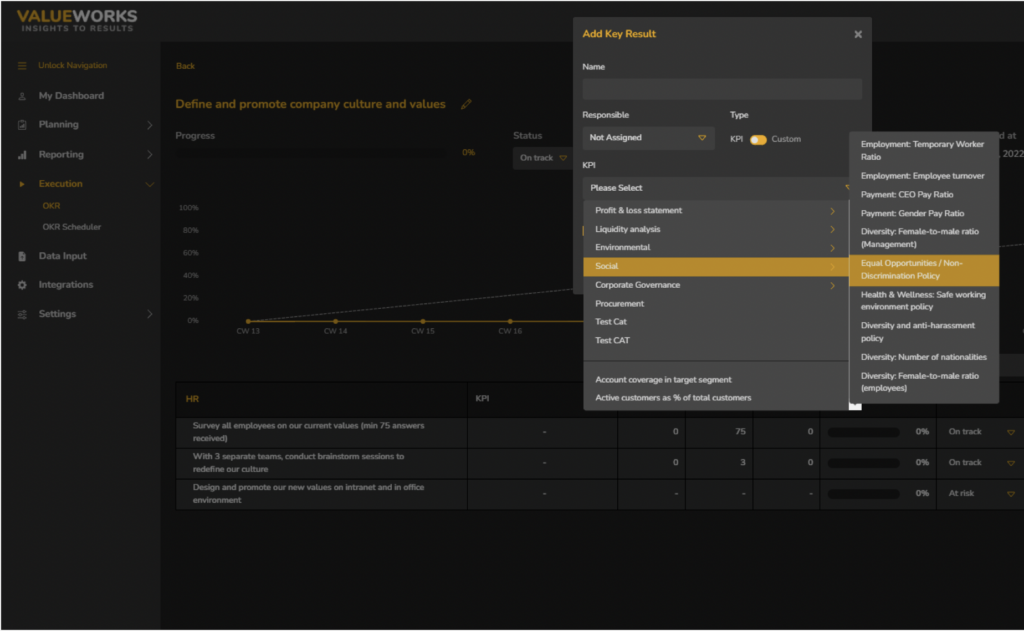
Task: Click the Reporting bar chart icon
Action: 22,155
